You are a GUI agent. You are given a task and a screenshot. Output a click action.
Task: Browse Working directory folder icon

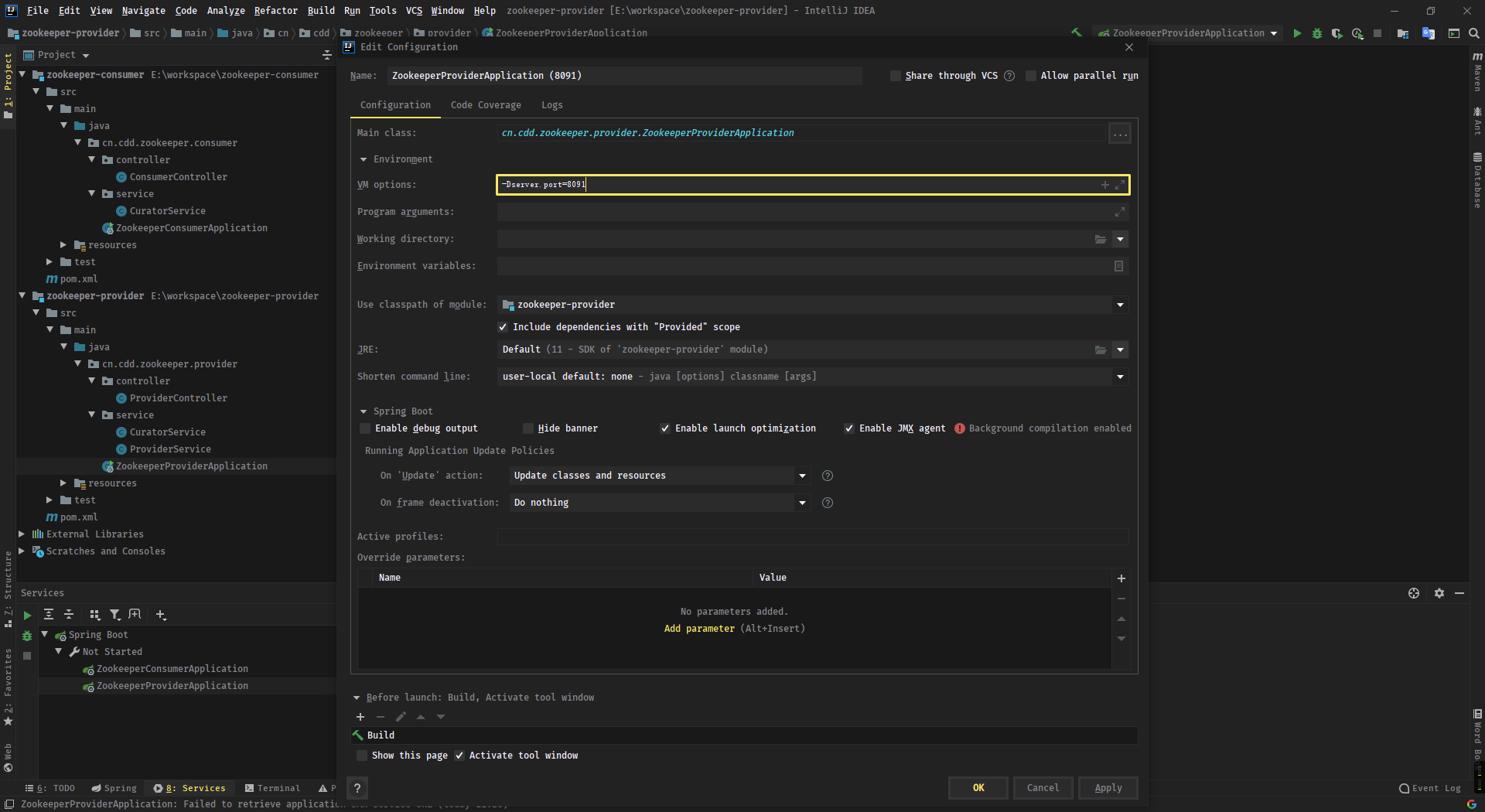1101,239
